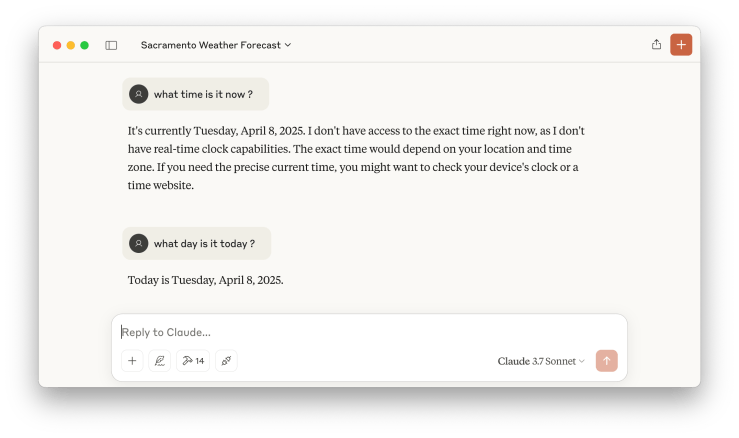Toggle the sidebar panel icon
This screenshot has width=739, height=438.
pyautogui.click(x=111, y=45)
